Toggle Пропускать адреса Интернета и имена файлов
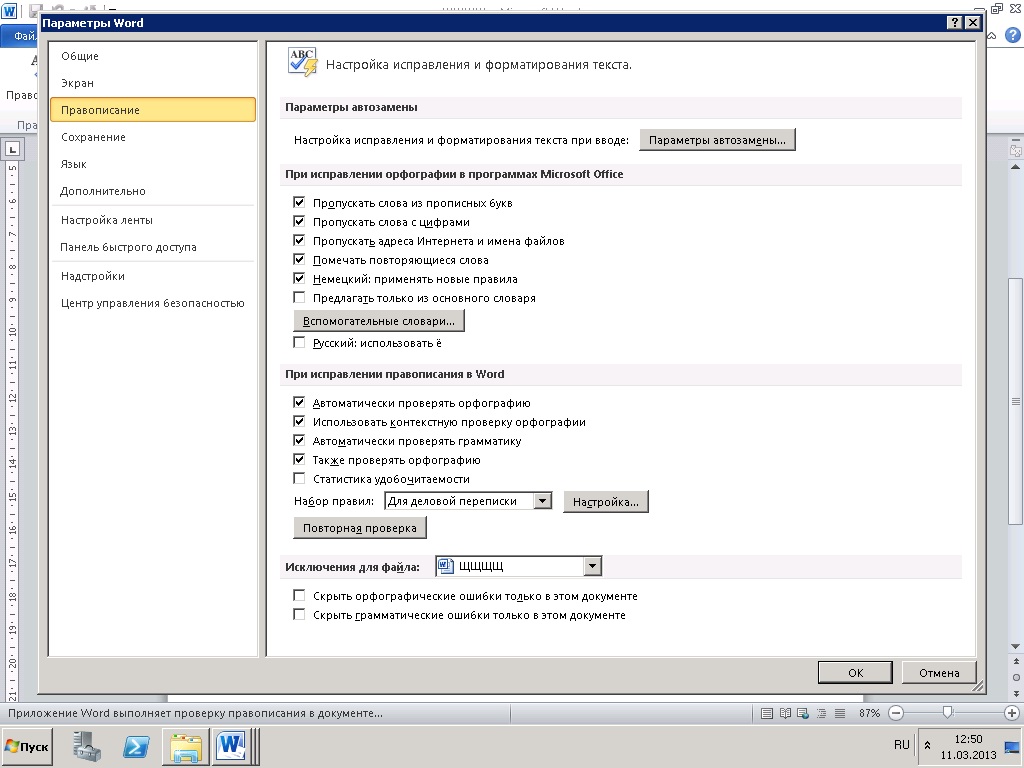Viewport: 1024px width, 768px height. coord(299,240)
